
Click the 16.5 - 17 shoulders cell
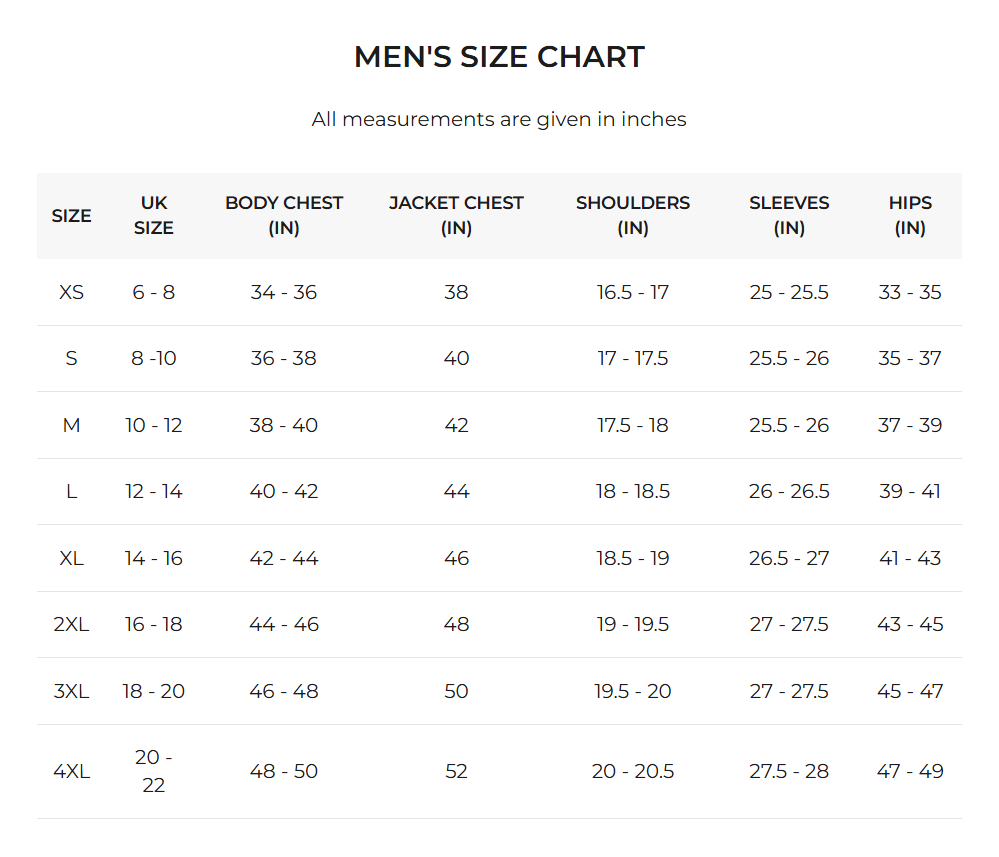pyautogui.click(x=633, y=293)
